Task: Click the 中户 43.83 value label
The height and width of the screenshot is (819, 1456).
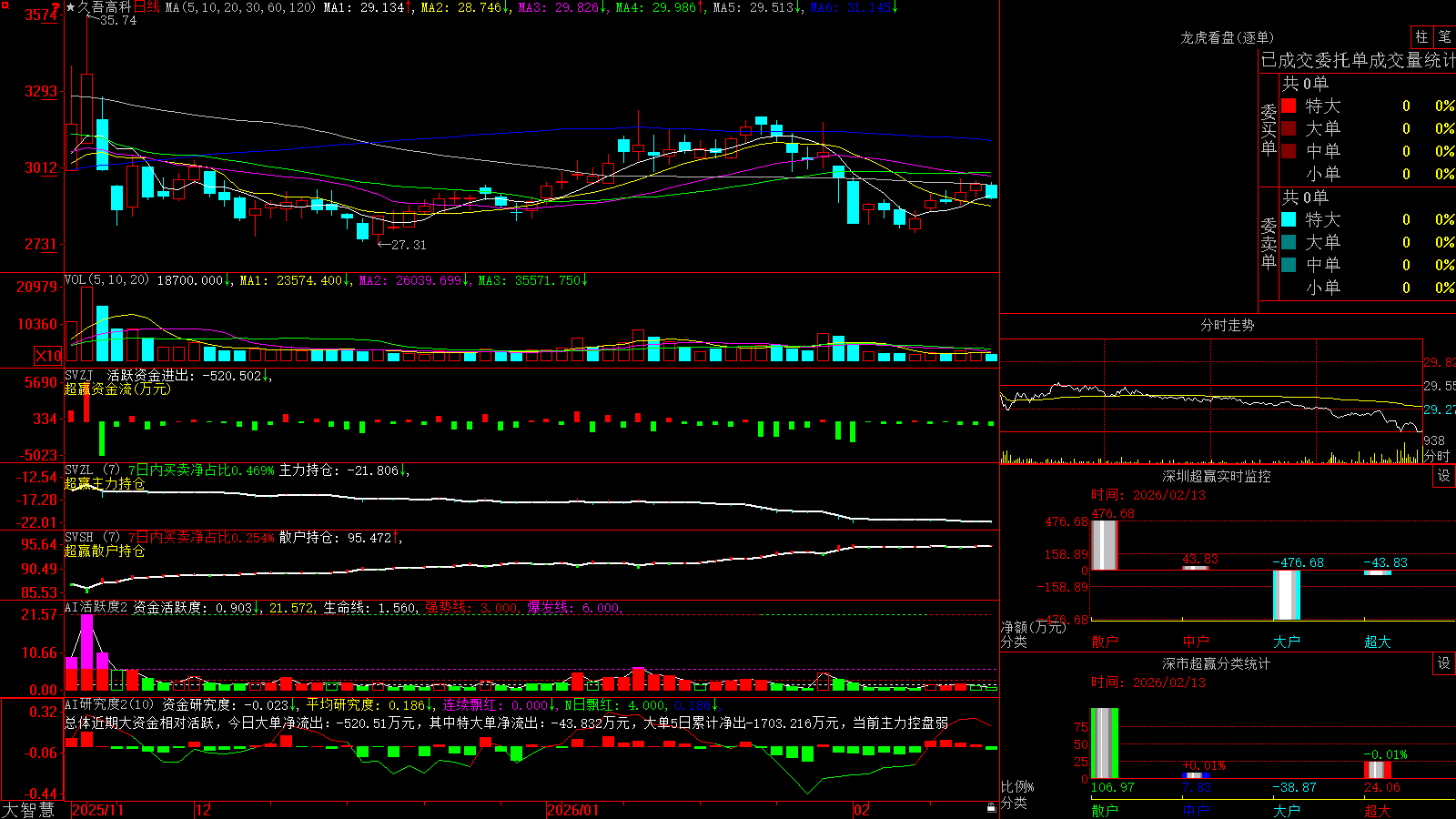Action: click(1200, 559)
